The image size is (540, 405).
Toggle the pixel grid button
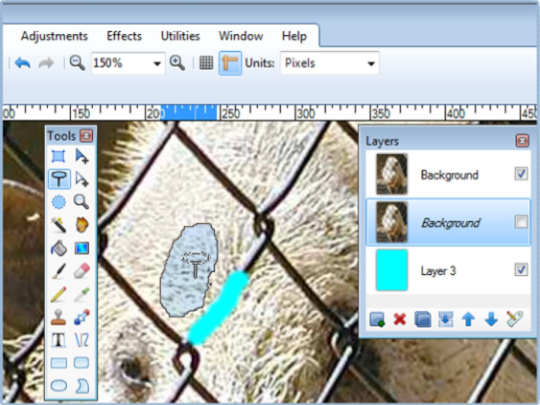(x=206, y=63)
